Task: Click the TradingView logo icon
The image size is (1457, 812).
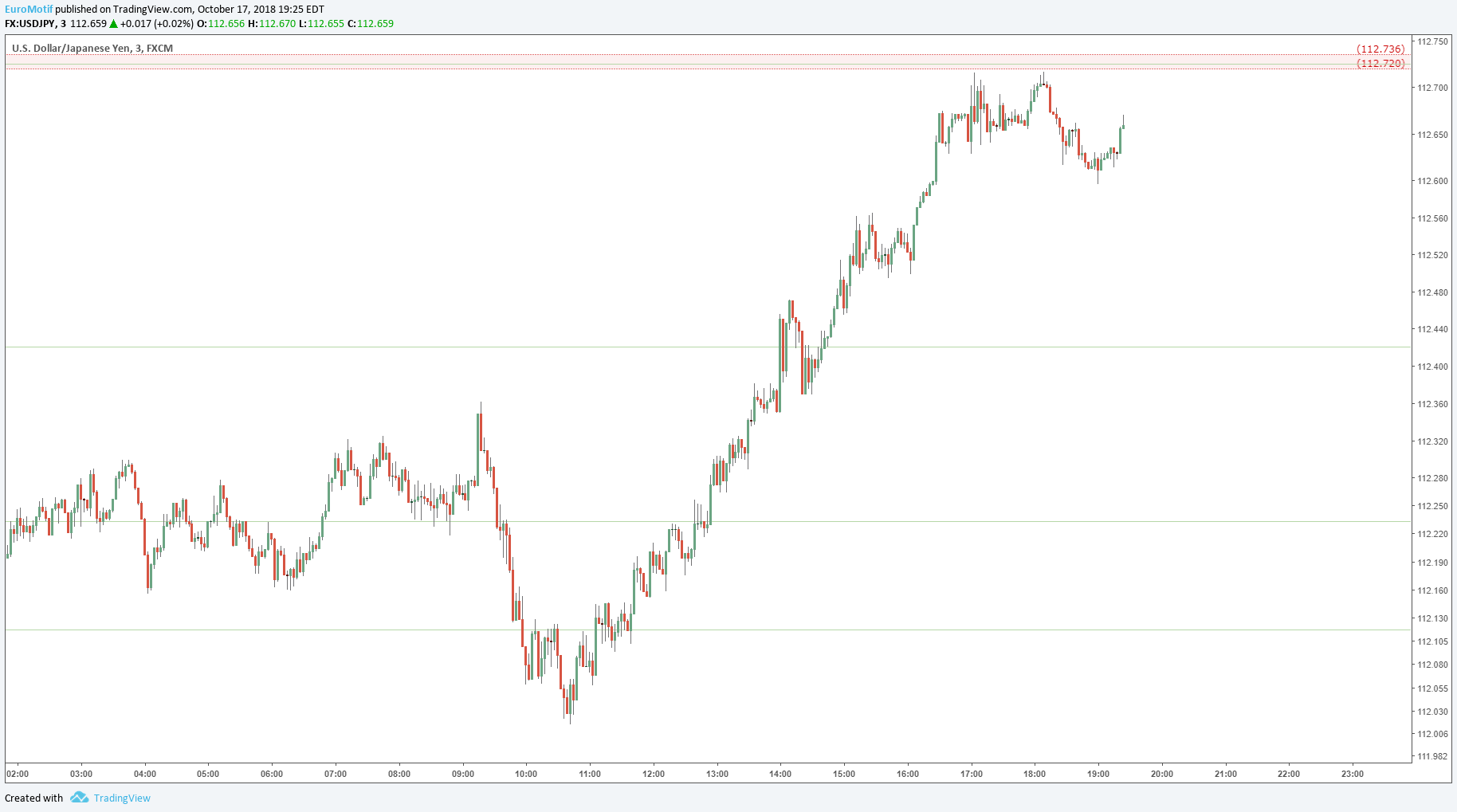Action: [x=79, y=798]
